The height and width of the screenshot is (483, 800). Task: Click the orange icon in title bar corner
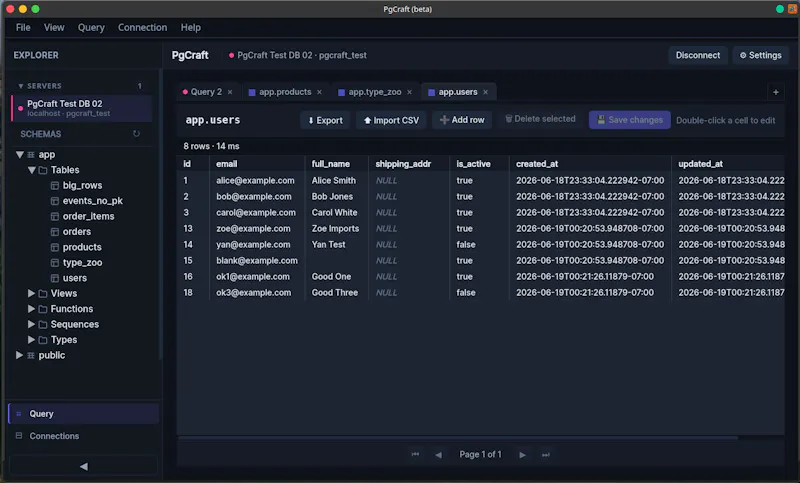coord(792,9)
